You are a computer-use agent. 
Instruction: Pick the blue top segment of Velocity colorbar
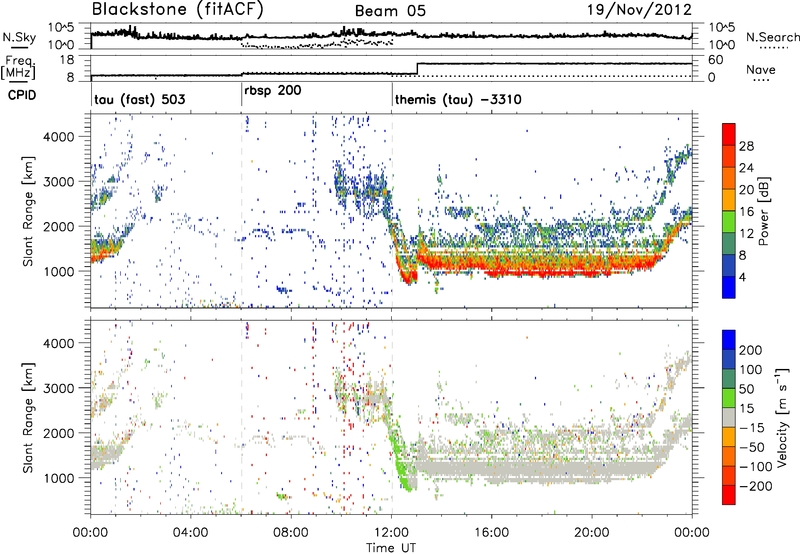(729, 340)
